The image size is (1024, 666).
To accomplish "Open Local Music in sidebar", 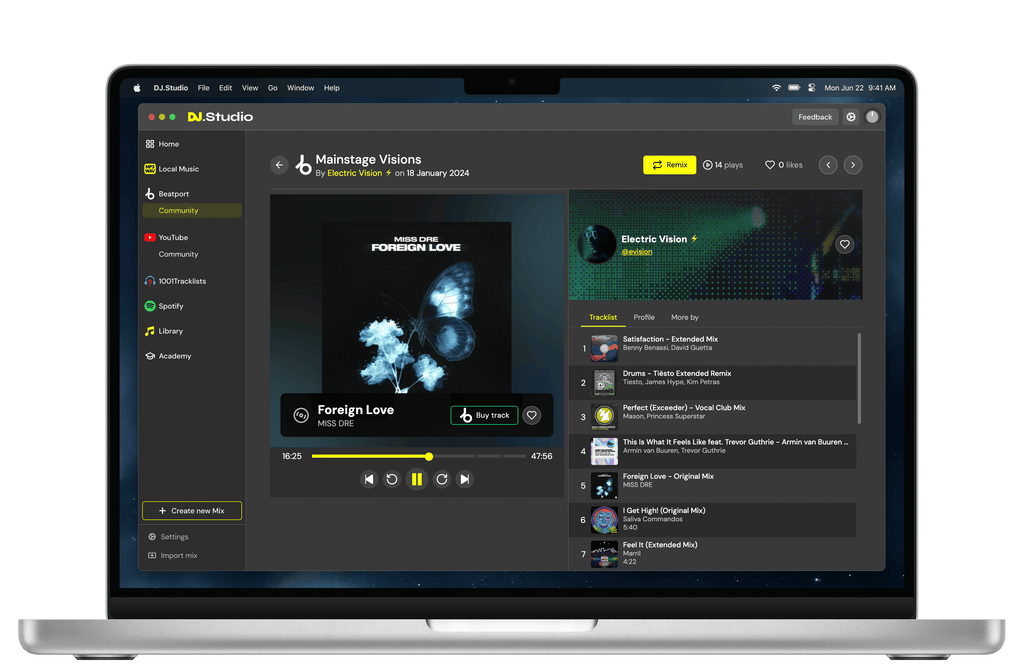I will click(x=172, y=168).
